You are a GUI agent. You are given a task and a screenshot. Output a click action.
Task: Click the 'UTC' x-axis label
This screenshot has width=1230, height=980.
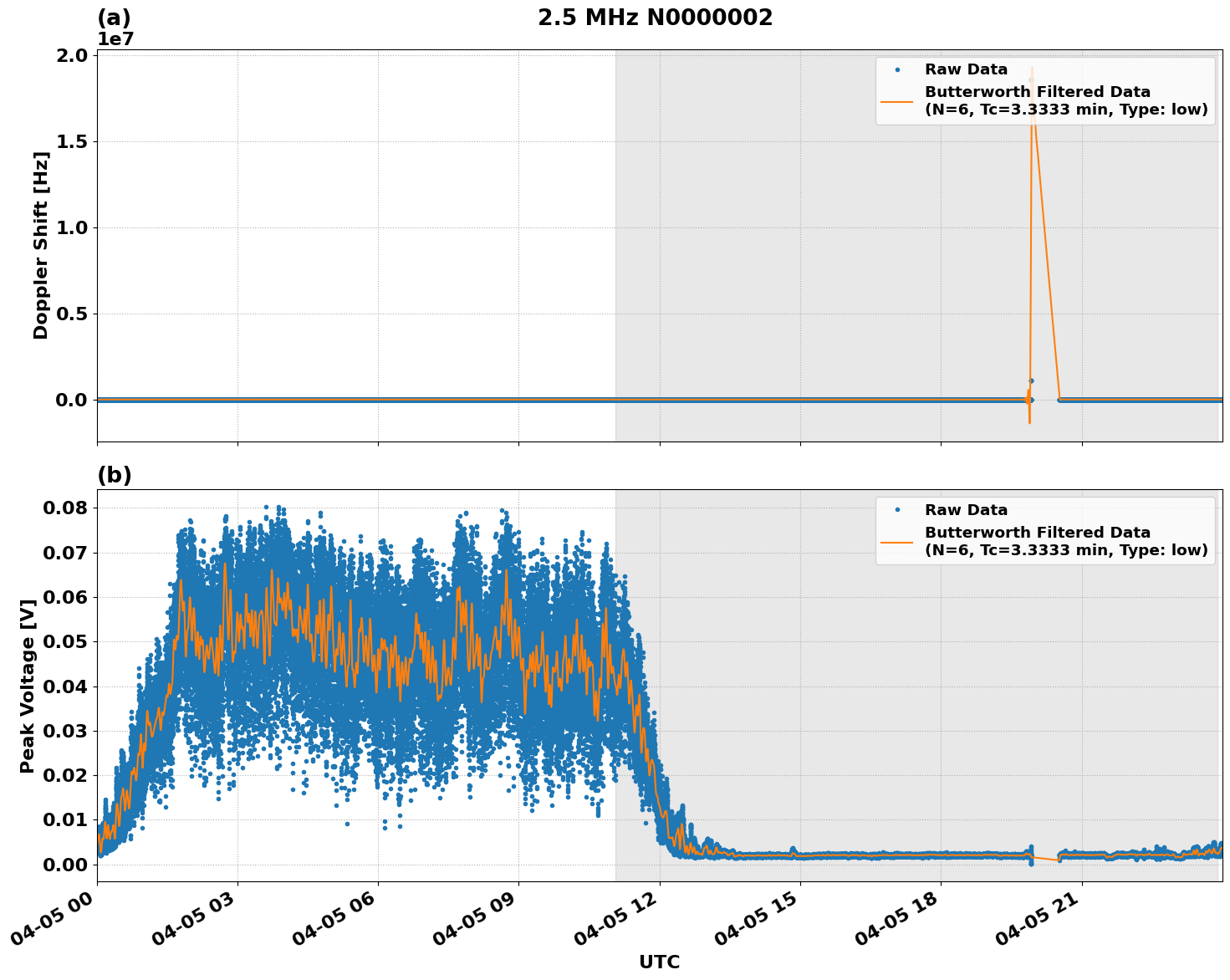pos(659,962)
